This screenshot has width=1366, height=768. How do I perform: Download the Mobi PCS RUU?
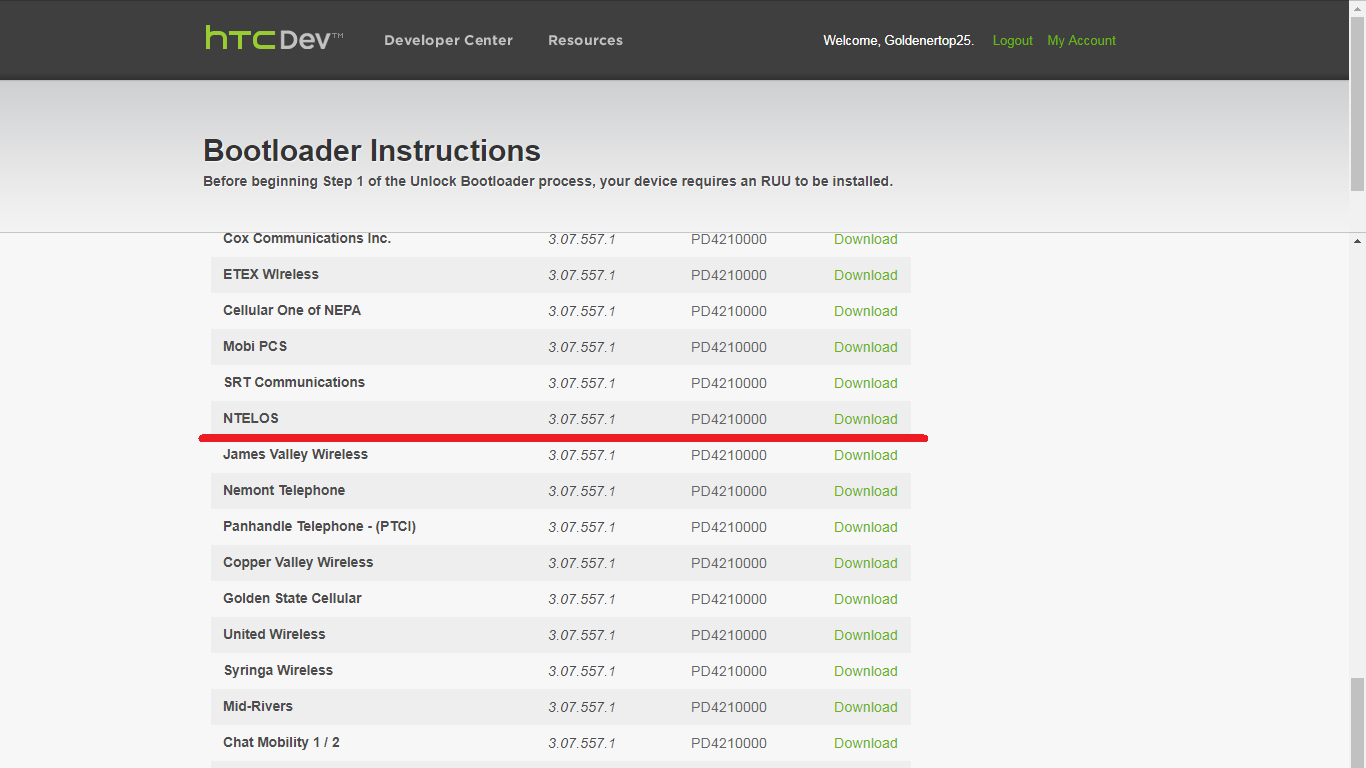point(865,347)
